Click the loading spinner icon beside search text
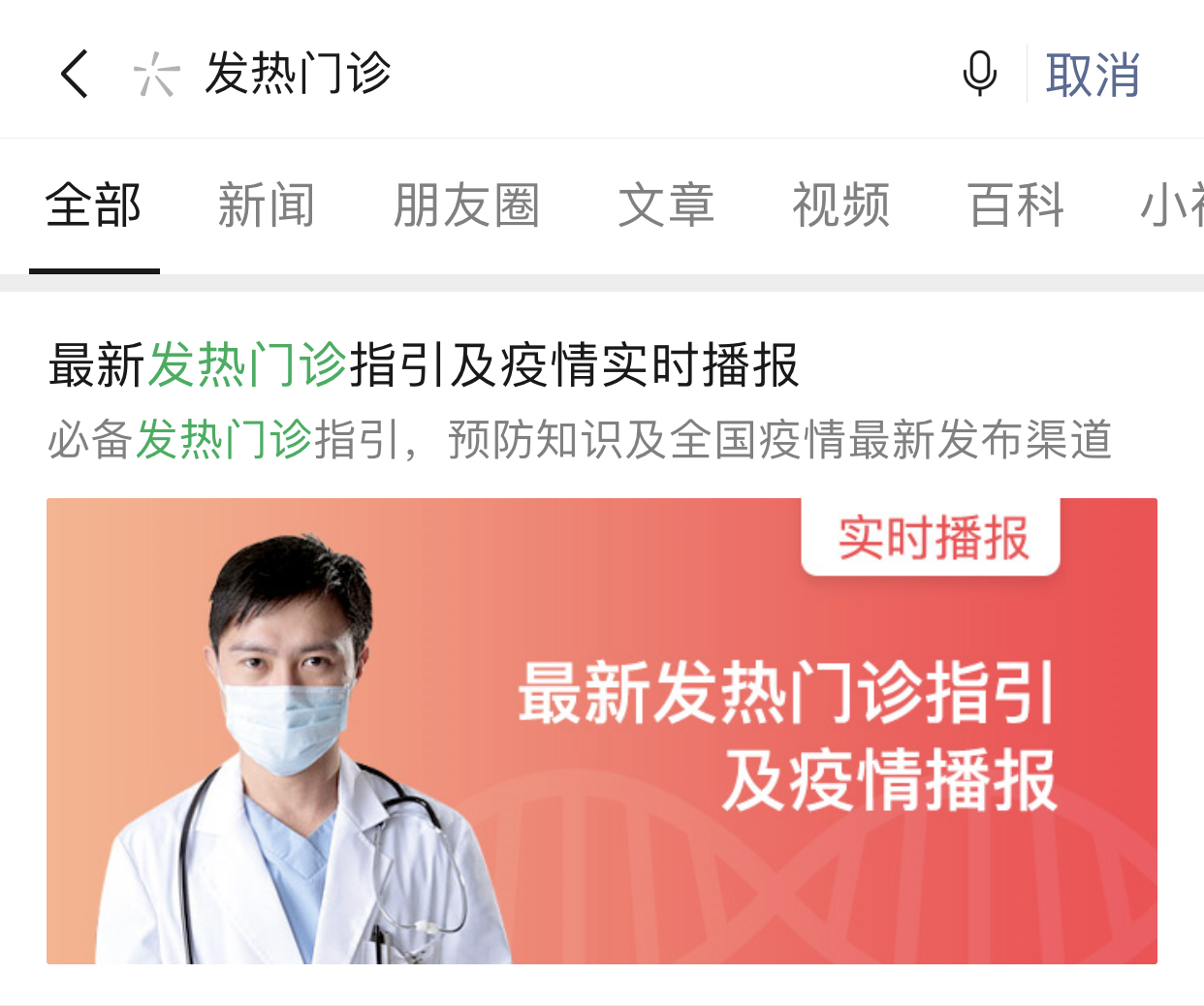Screen dimensions: 1204x1006 pos(155,75)
